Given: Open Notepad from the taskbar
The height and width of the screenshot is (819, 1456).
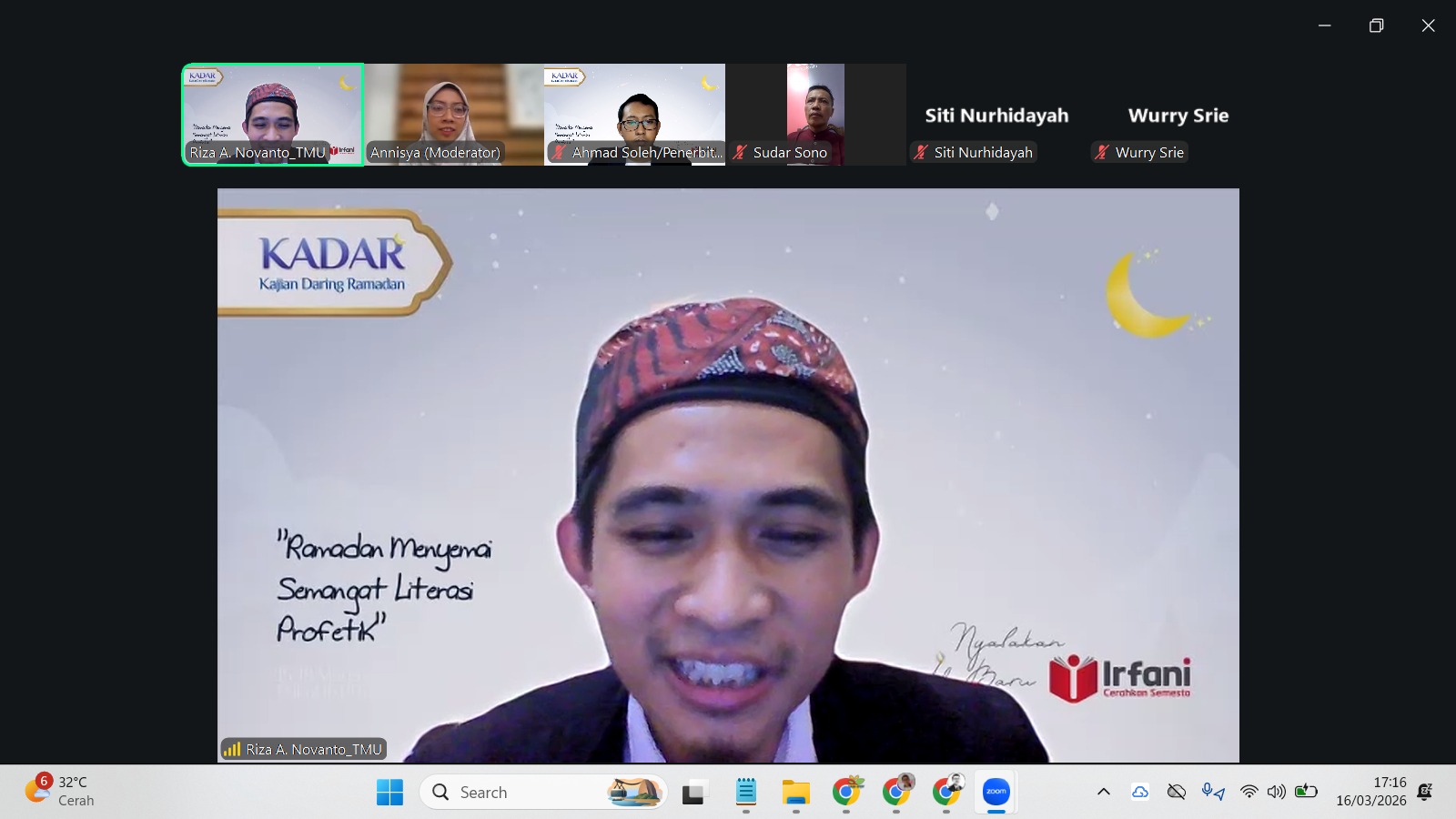Looking at the screenshot, I should coord(746,793).
